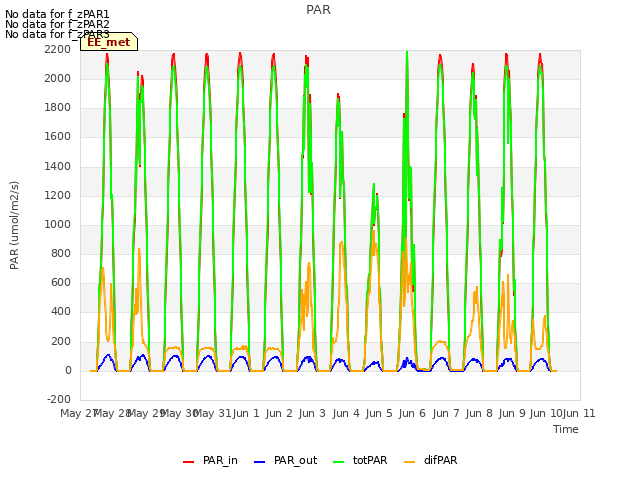Click the 1600 y-axis tick label
Image resolution: width=640 pixels, height=480 pixels.
(58, 137)
